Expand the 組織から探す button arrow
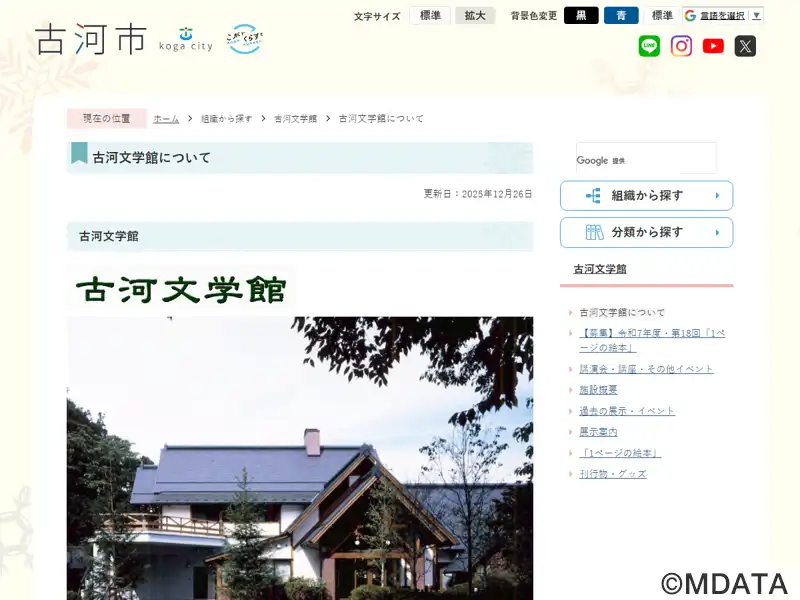This screenshot has width=800, height=600. click(x=717, y=195)
